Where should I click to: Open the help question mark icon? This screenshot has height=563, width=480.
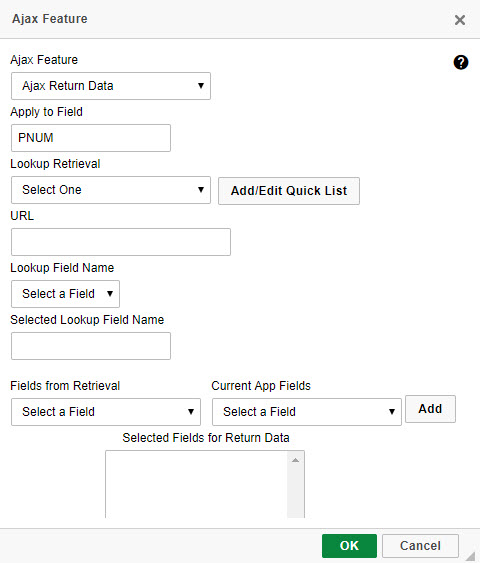pyautogui.click(x=461, y=62)
